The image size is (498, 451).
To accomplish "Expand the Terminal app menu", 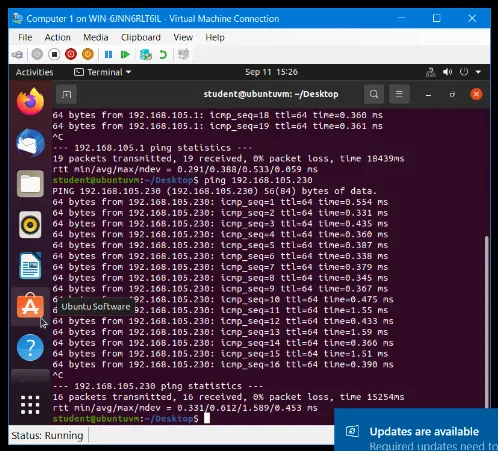I will tap(103, 72).
